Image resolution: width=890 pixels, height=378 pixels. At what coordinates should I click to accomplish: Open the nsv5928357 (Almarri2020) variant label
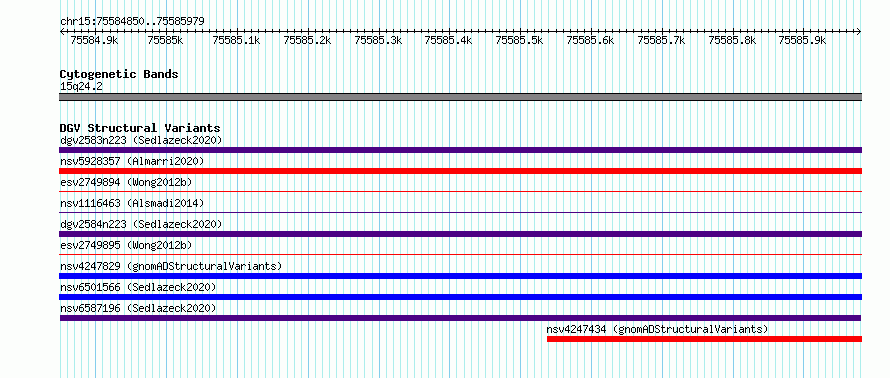point(132,161)
